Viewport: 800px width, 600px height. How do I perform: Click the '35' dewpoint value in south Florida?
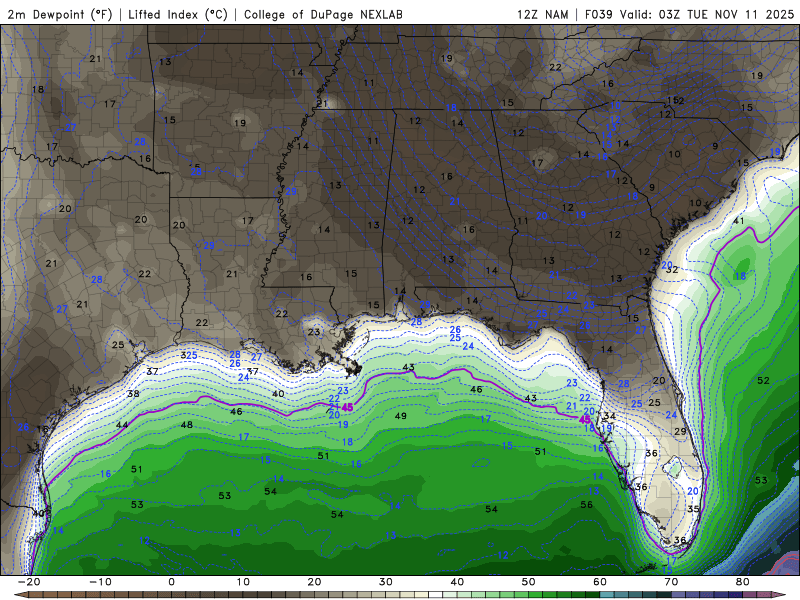693,509
